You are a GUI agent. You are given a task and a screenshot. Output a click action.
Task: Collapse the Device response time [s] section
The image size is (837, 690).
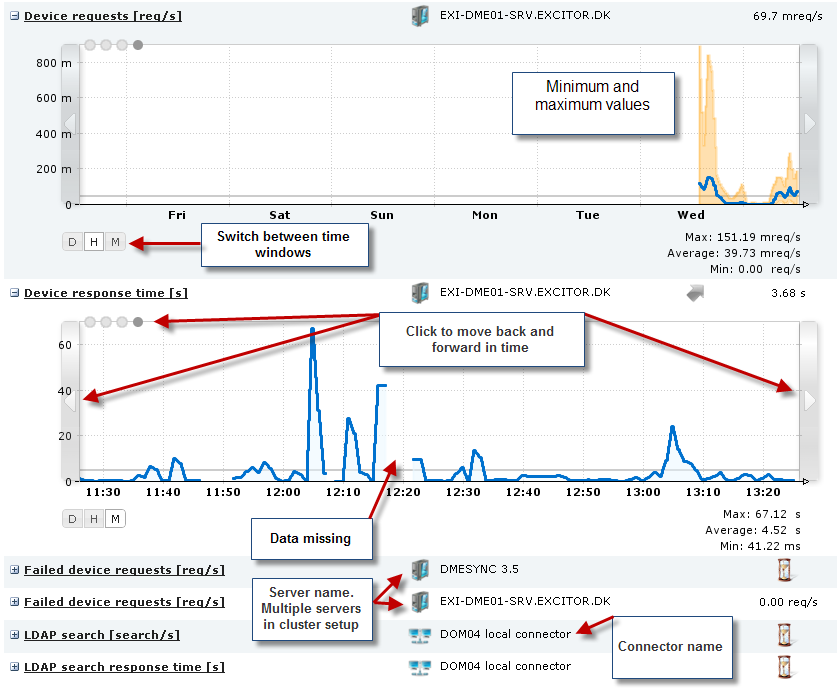(15, 294)
